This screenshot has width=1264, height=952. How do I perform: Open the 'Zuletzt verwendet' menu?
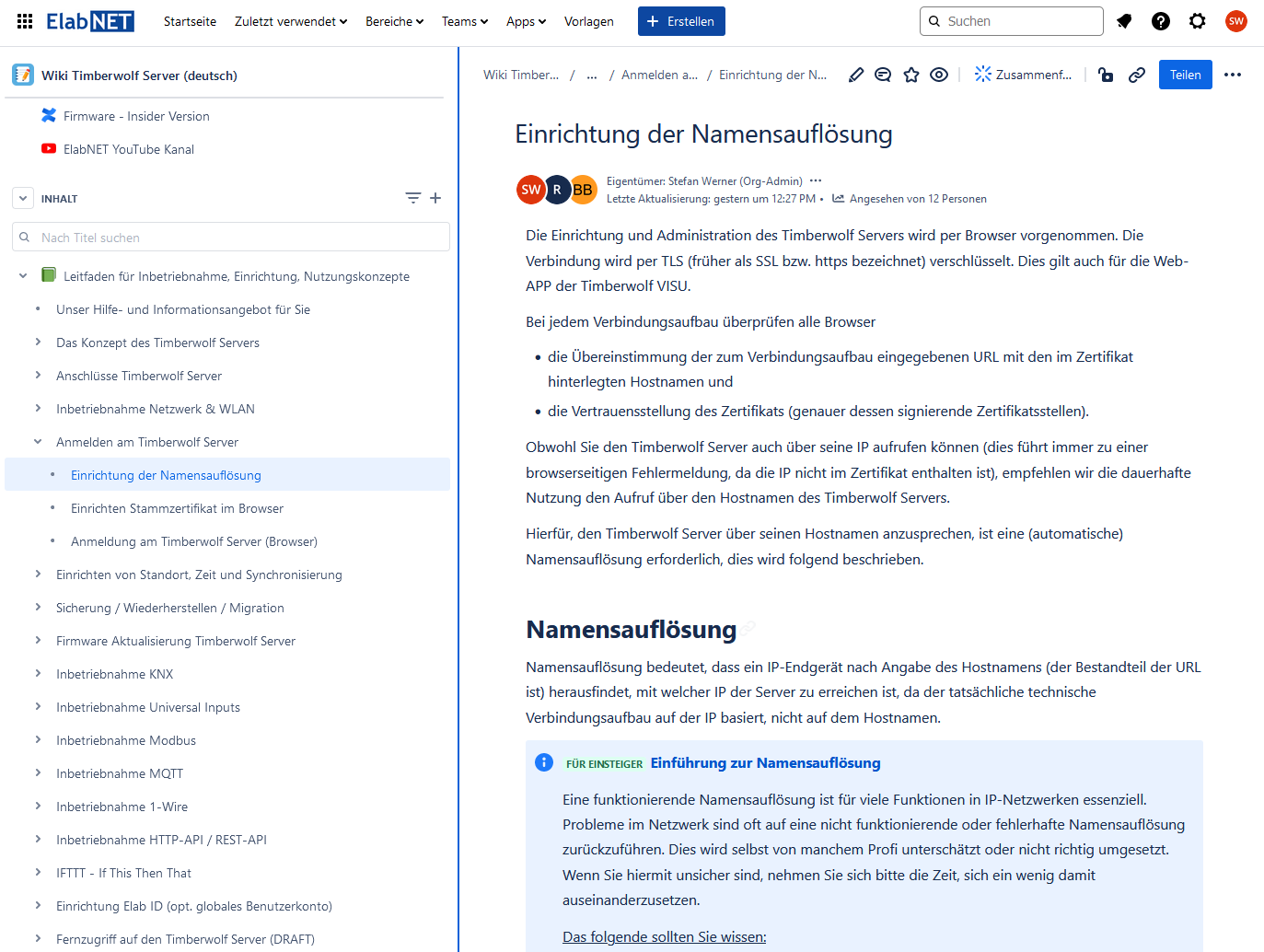(291, 21)
